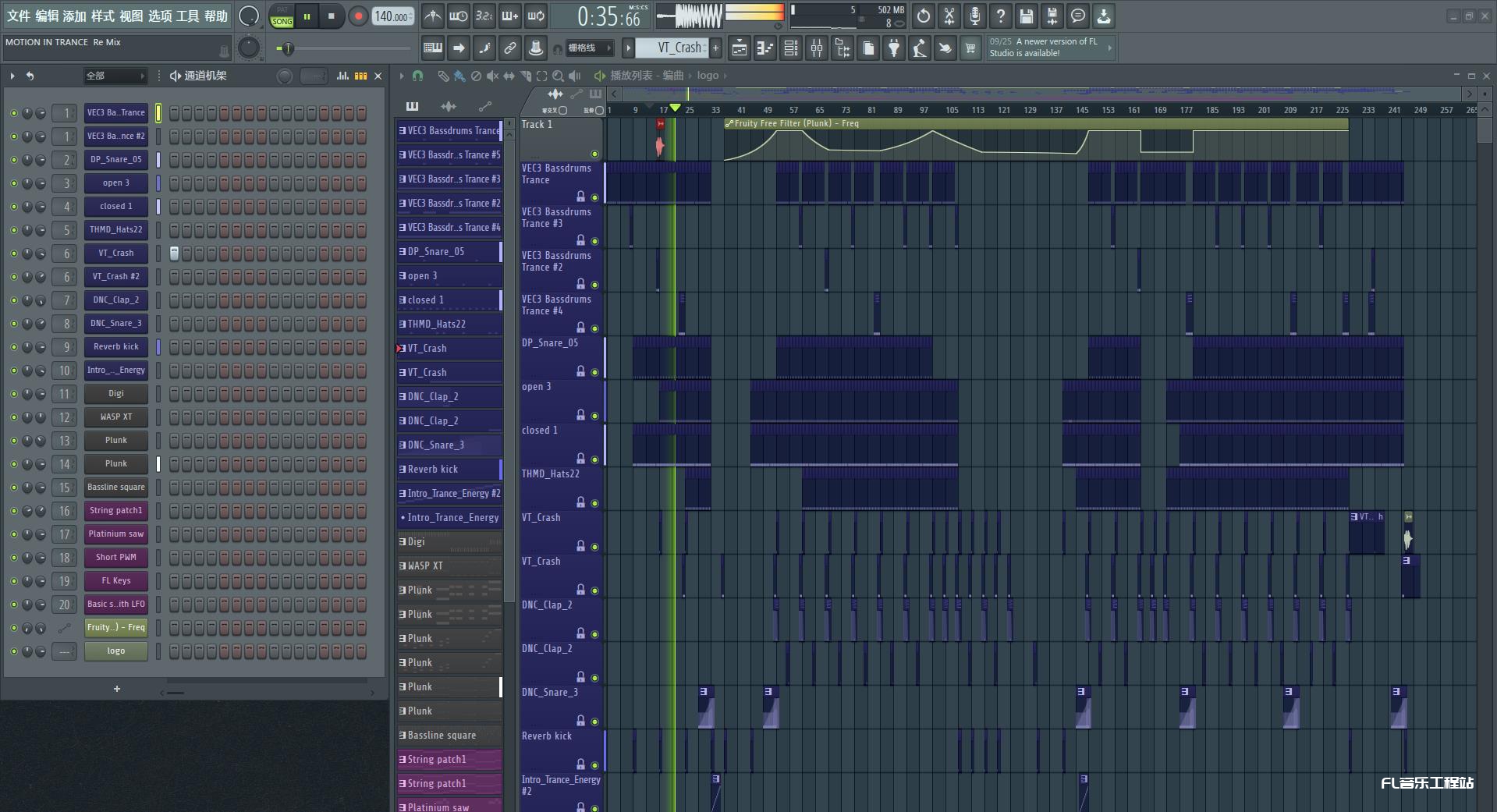1497x812 pixels.
Task: Select the playlist paint brush tool
Action: click(x=459, y=76)
